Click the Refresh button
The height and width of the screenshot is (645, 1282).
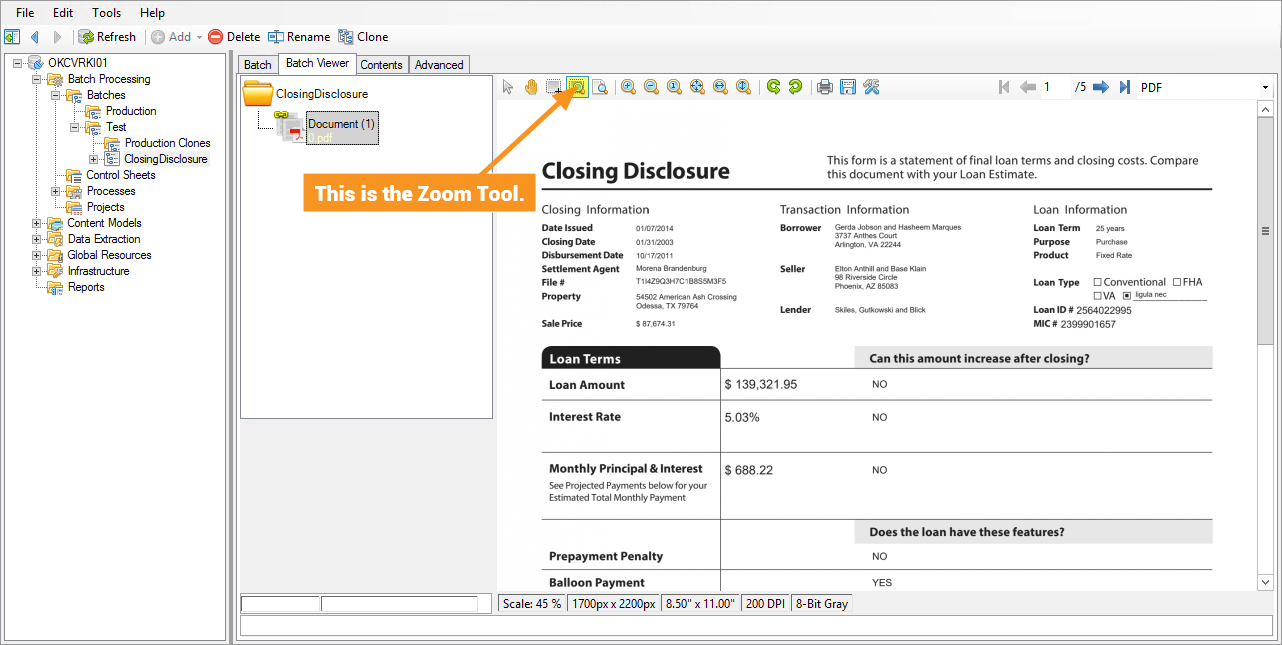(107, 37)
